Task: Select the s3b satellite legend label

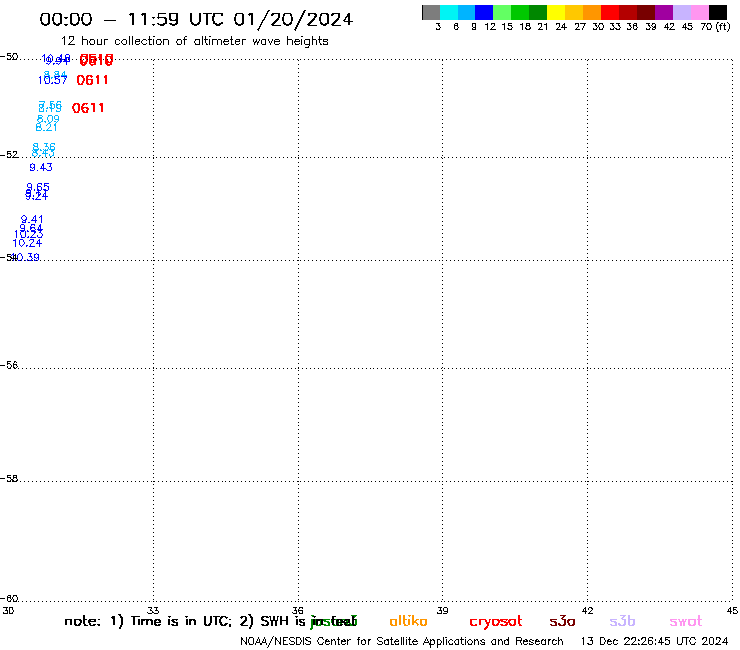Action: pos(622,621)
